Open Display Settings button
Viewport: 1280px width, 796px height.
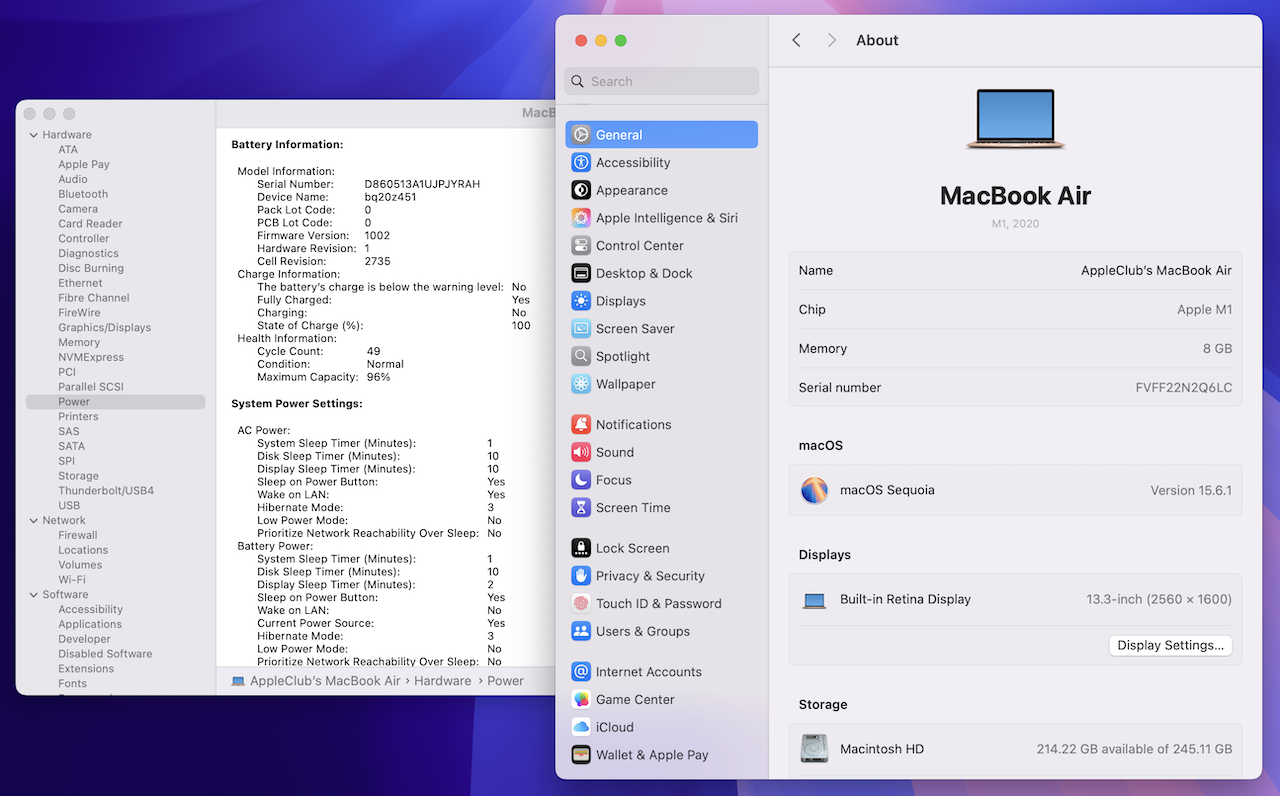(1171, 645)
